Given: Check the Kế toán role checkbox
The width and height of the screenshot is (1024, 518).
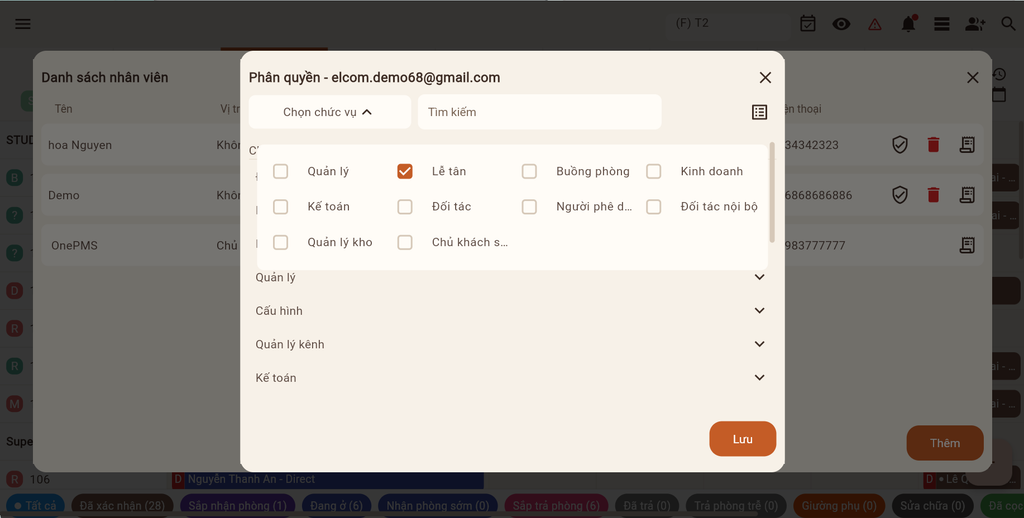Looking at the screenshot, I should (280, 206).
